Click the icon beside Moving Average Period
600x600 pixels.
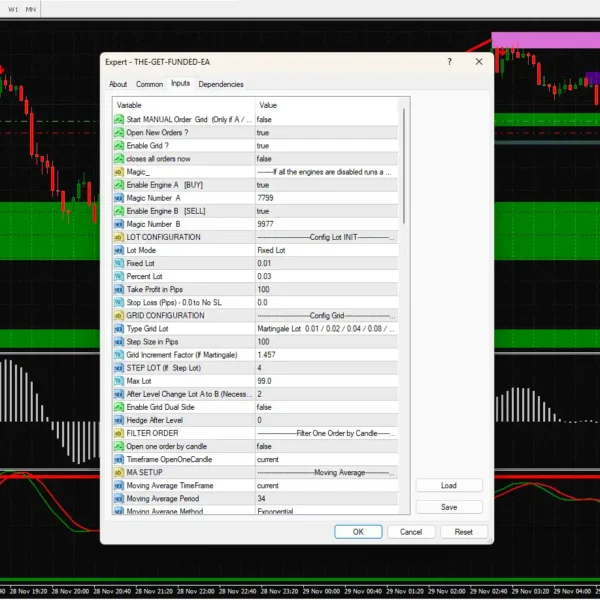(119, 498)
